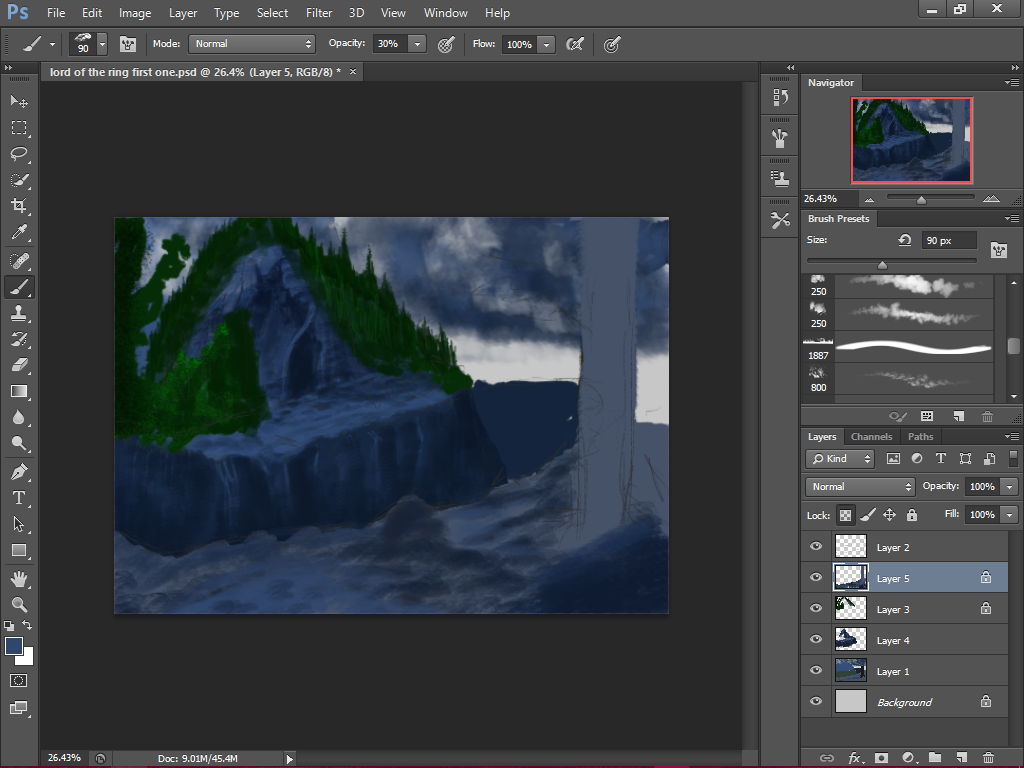Hide Layer 5 visibility eye
Screen dimensions: 1024x768
[x=816, y=577]
